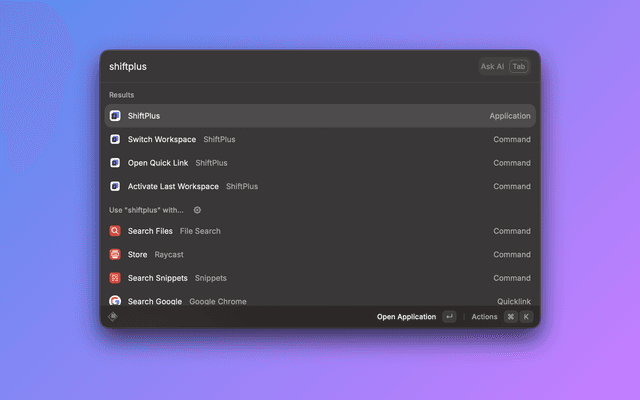Select Activate Last Workspace command
This screenshot has width=640, height=400.
point(320,186)
